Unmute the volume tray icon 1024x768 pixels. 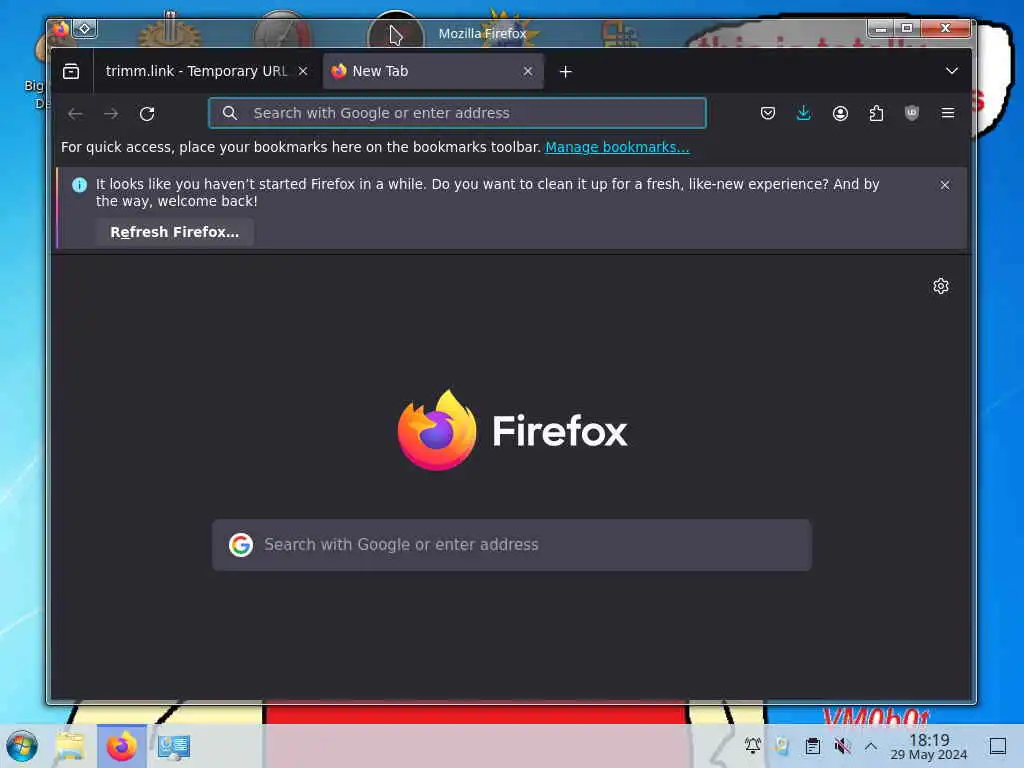[x=842, y=746]
